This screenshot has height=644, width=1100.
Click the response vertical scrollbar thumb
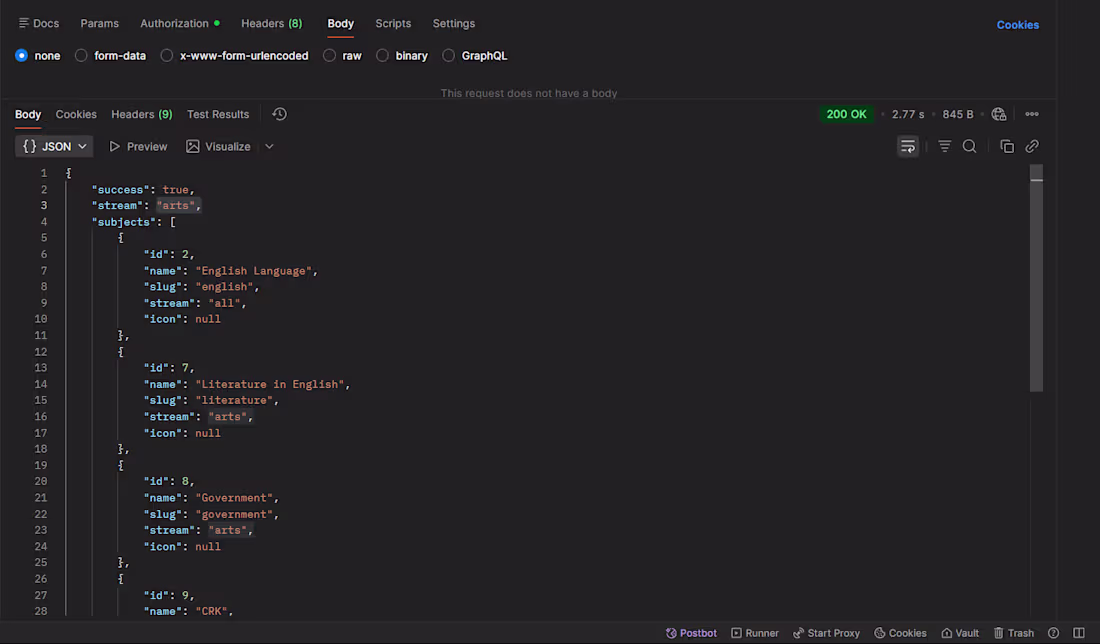[x=1036, y=278]
